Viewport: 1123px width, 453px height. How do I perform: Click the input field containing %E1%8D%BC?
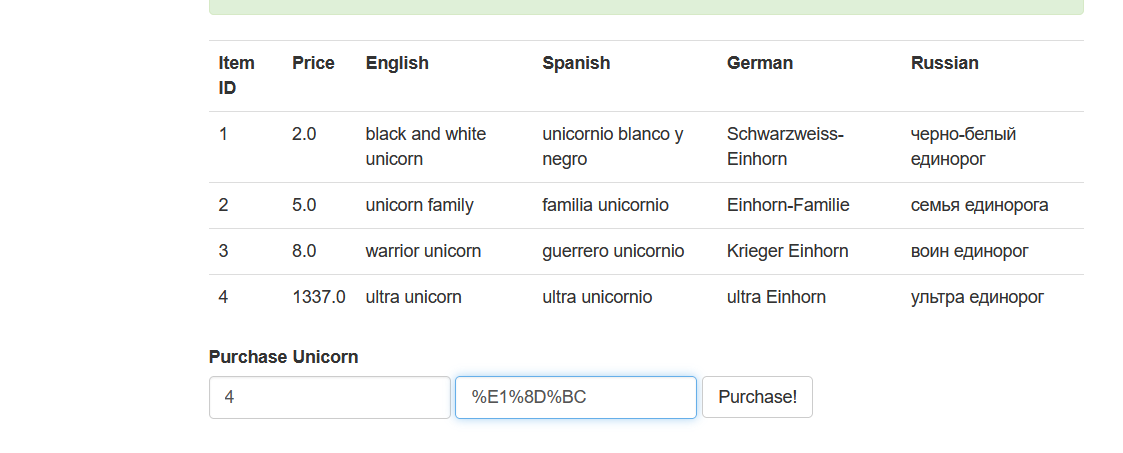pos(575,397)
